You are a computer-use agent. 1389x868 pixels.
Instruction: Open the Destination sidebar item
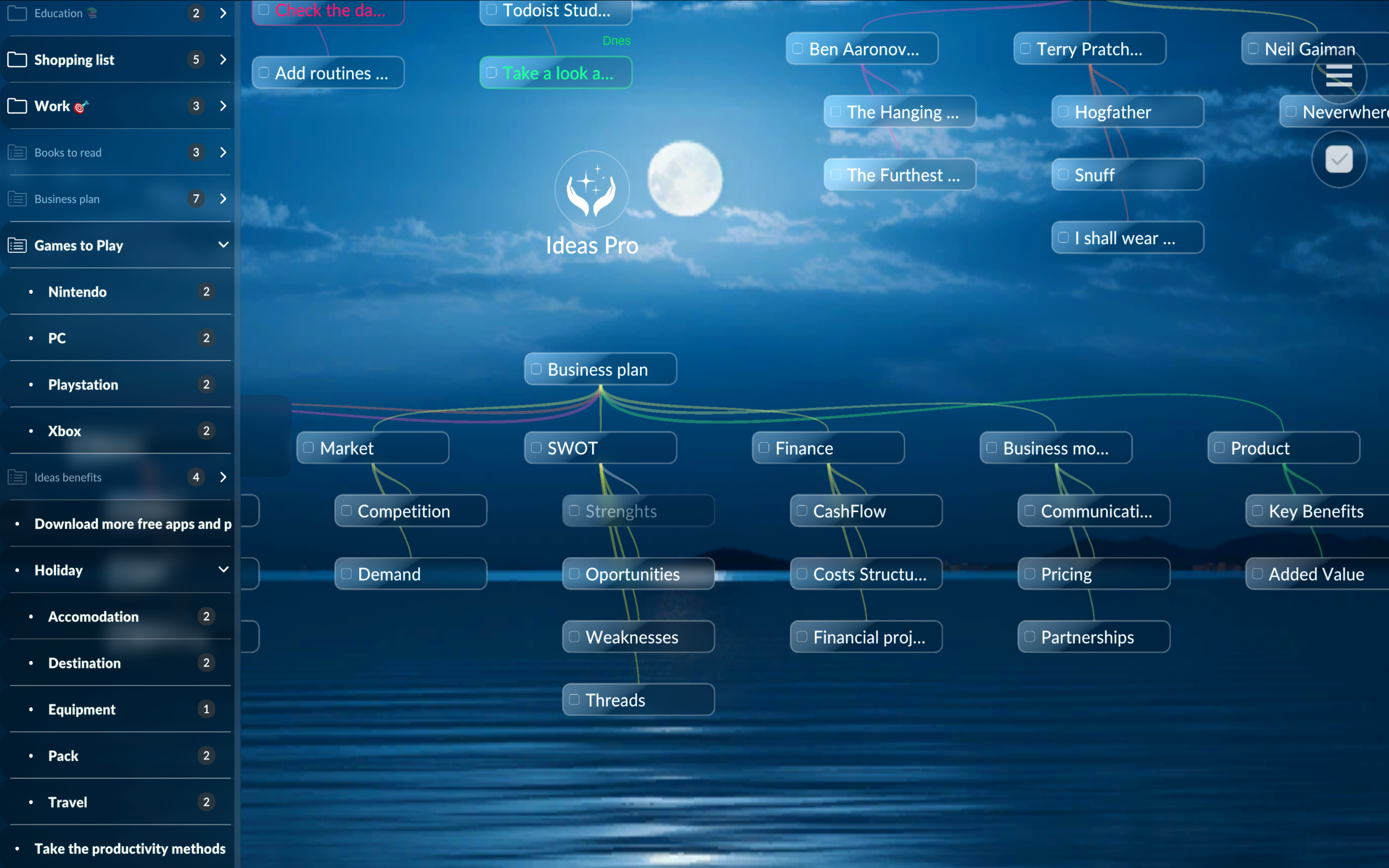coord(84,663)
